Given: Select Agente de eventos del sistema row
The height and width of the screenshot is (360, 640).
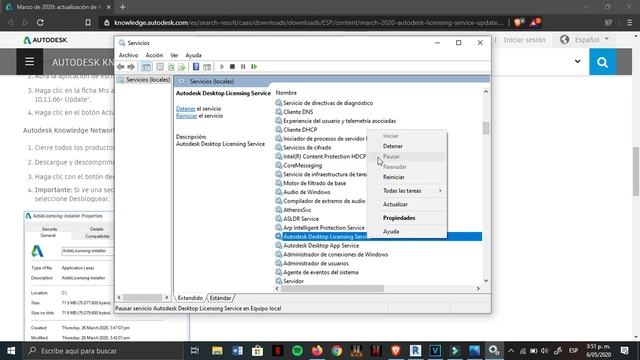Looking at the screenshot, I should 320,272.
